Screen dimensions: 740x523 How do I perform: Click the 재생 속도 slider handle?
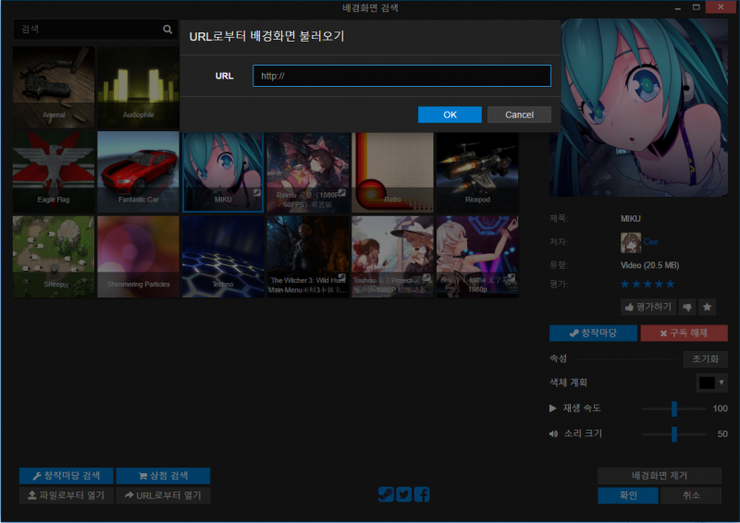coord(674,409)
